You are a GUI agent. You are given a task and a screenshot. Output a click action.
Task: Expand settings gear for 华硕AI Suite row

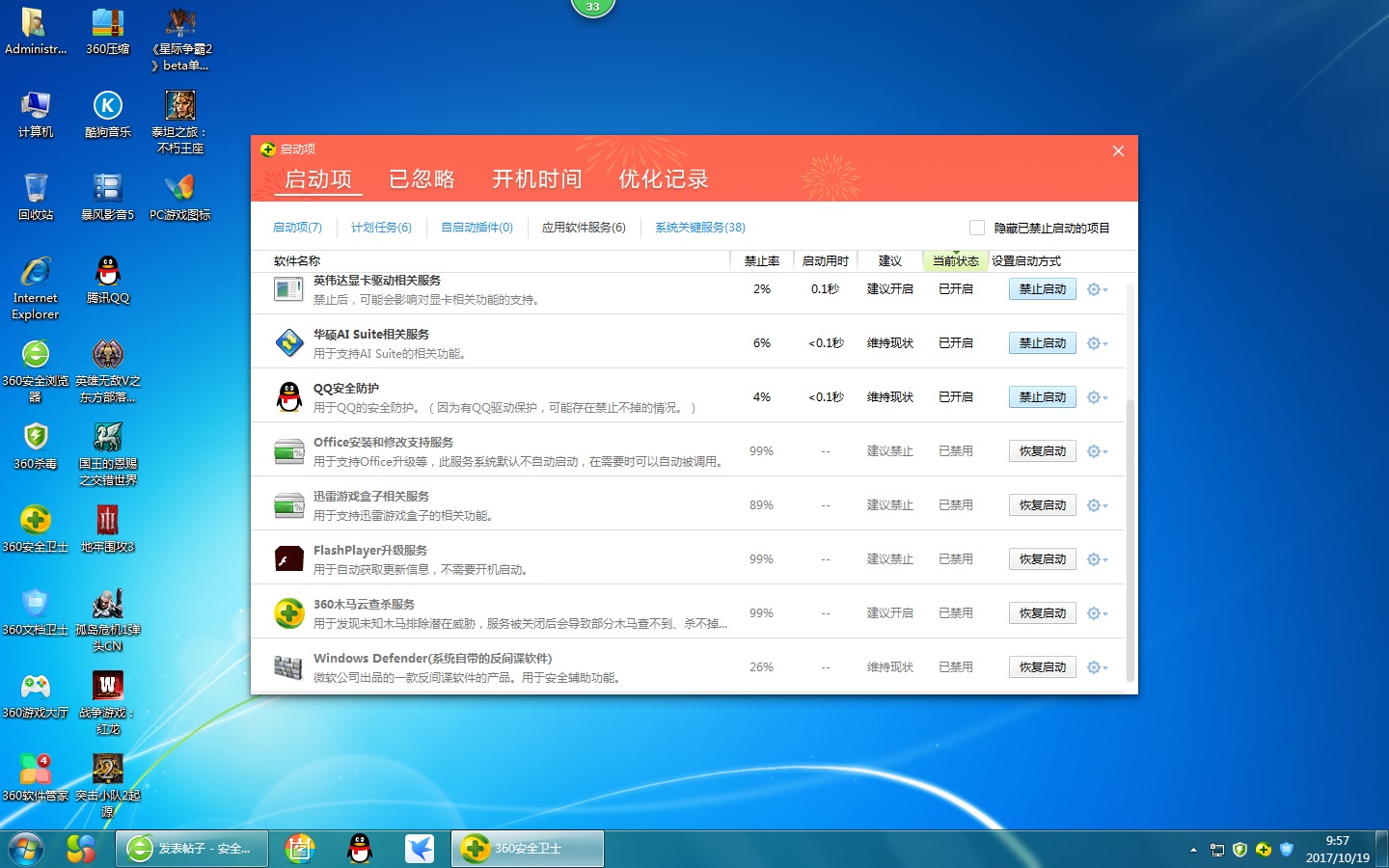click(1097, 343)
